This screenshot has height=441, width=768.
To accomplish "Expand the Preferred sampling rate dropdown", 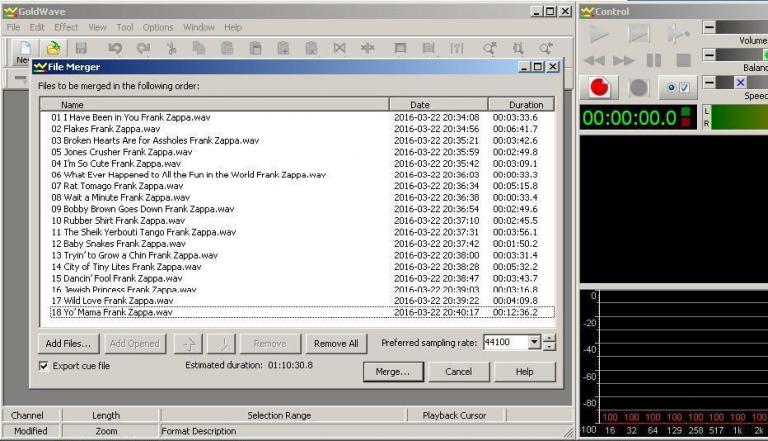I will point(534,343).
